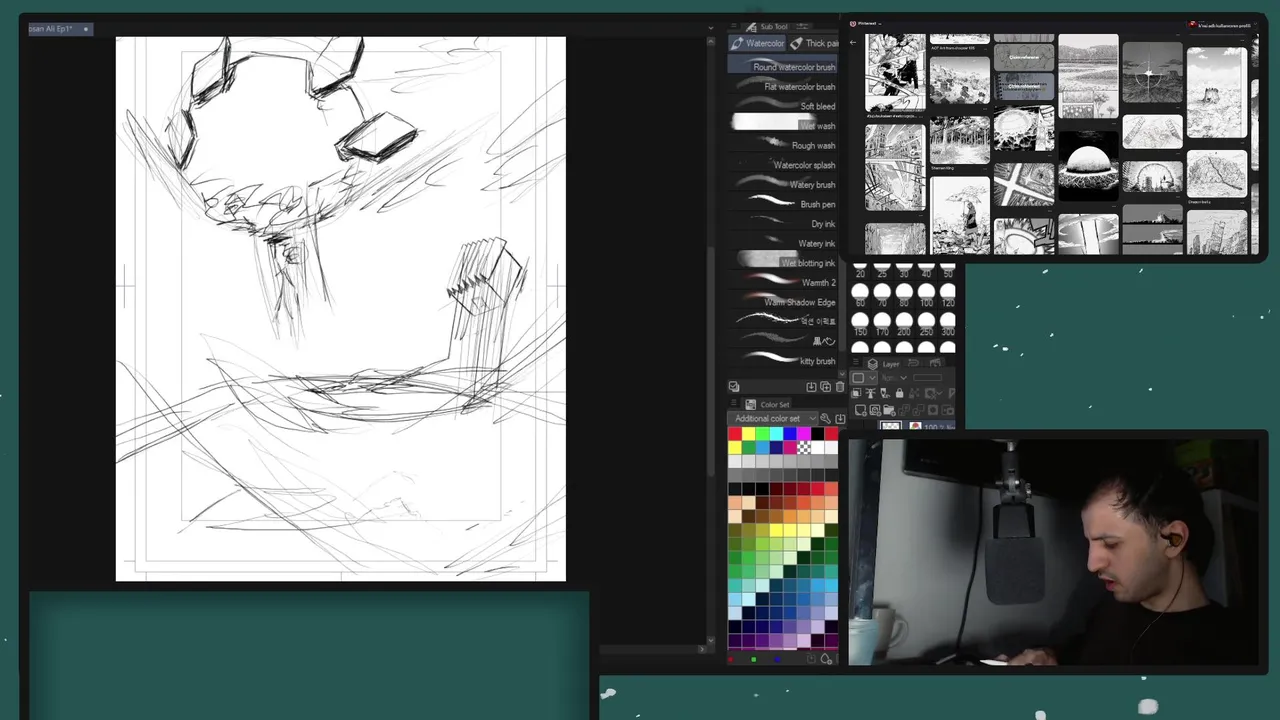Pick the transparent checkered swatch

tap(804, 447)
